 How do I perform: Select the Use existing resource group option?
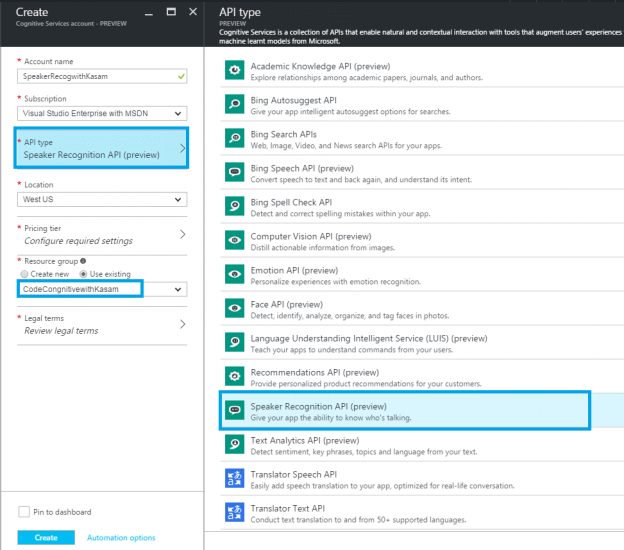83,274
